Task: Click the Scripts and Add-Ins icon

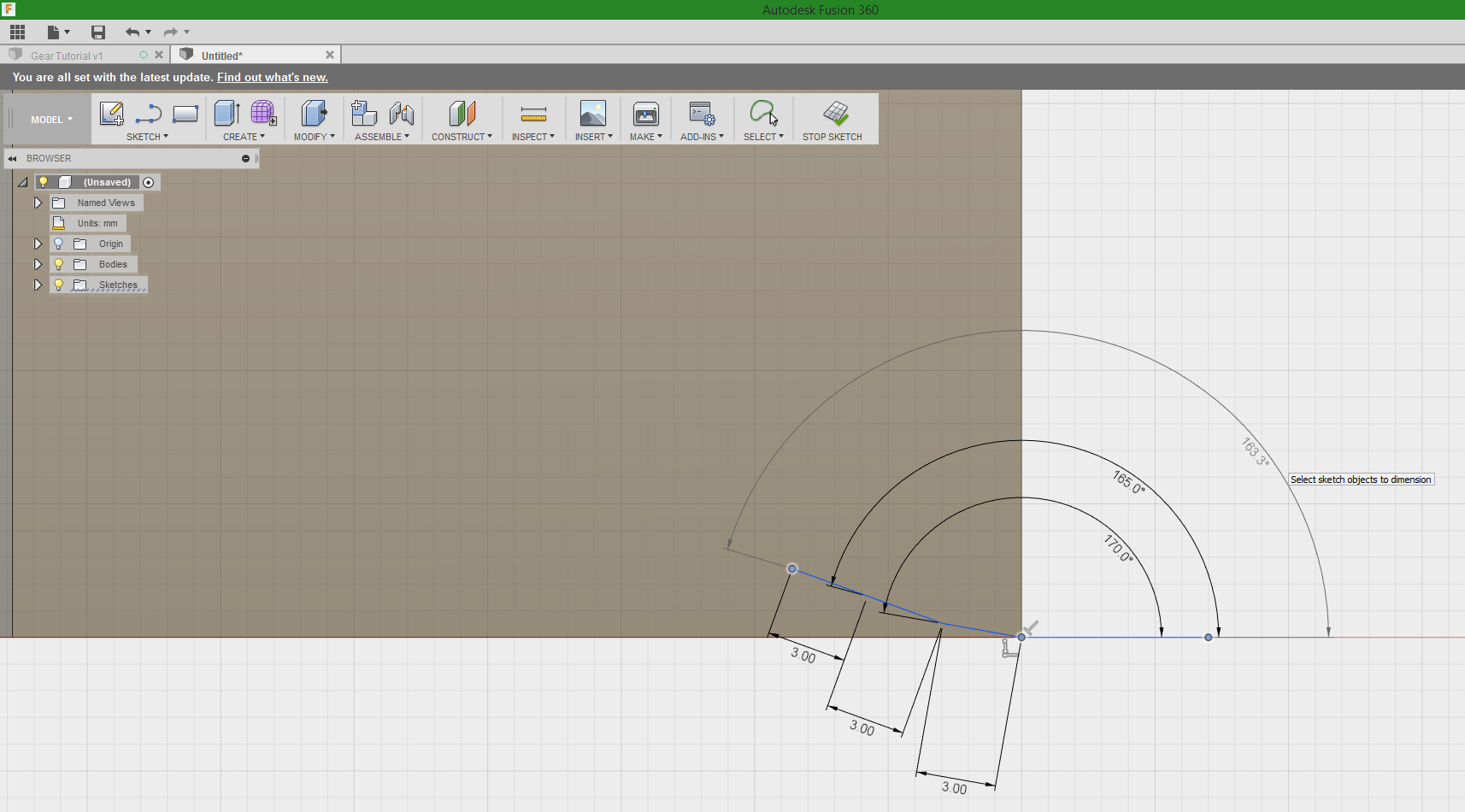Action: click(x=702, y=114)
